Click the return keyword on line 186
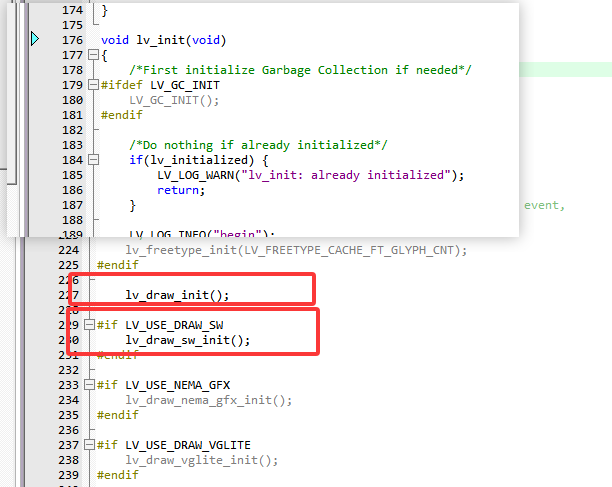 point(180,190)
